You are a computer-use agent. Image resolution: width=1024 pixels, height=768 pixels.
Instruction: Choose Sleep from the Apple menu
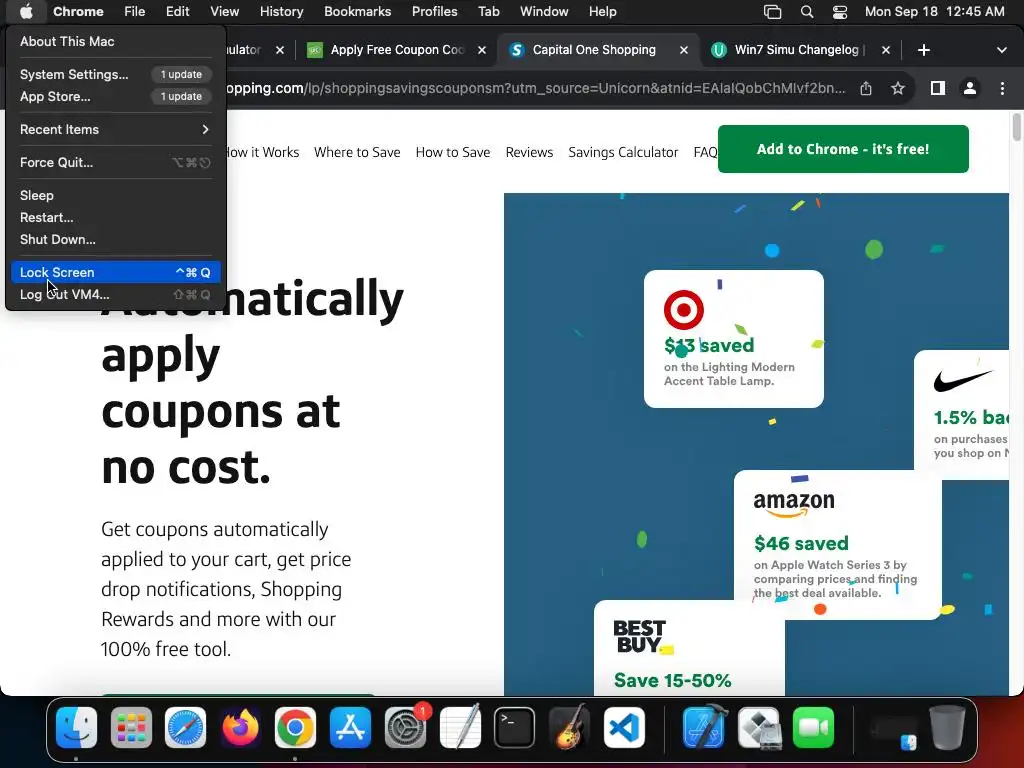click(116, 195)
